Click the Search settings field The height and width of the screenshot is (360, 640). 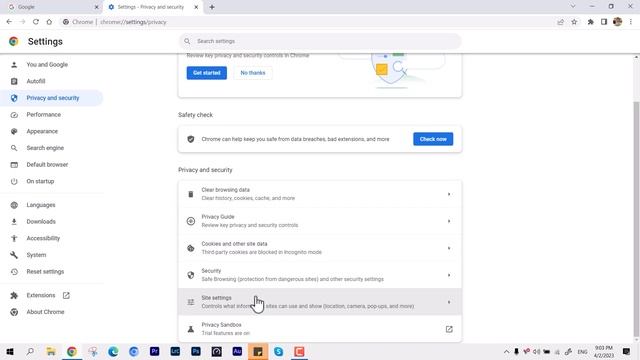tap(320, 41)
